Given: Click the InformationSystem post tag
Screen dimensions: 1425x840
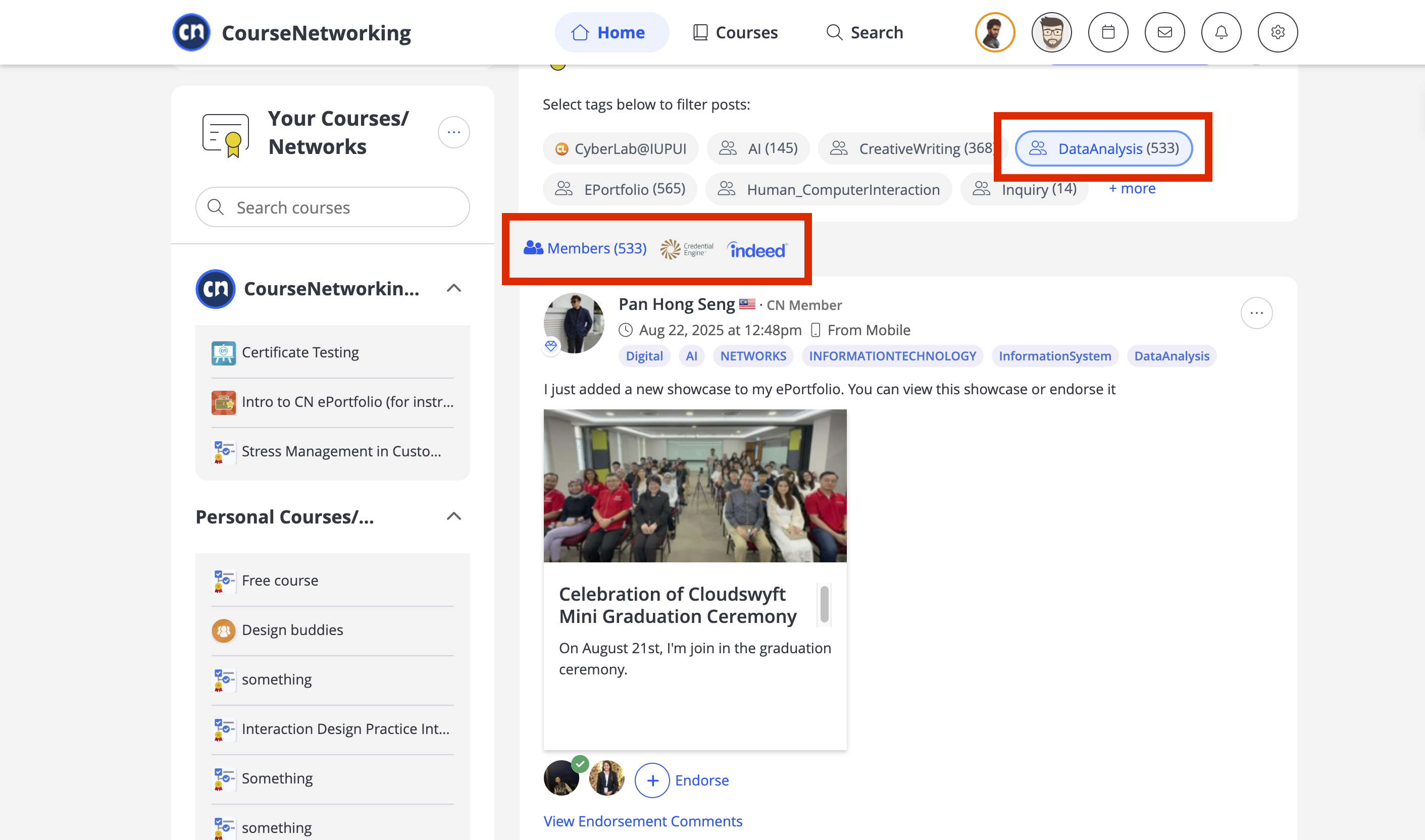Looking at the screenshot, I should (1055, 356).
